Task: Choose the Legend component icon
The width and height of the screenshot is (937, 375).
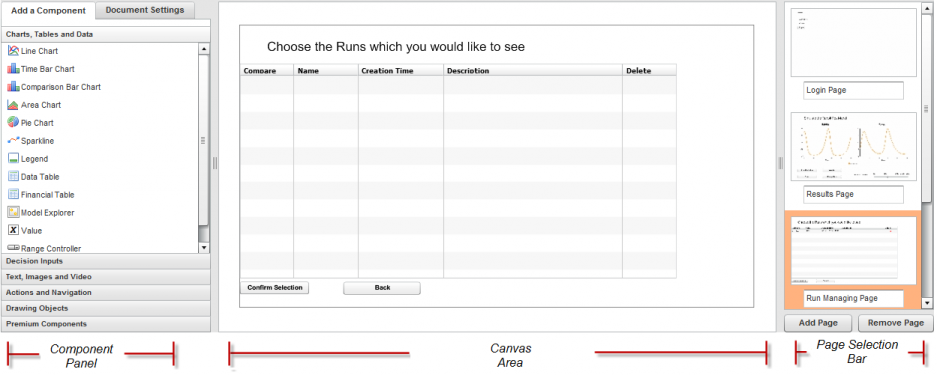Action: (x=13, y=159)
